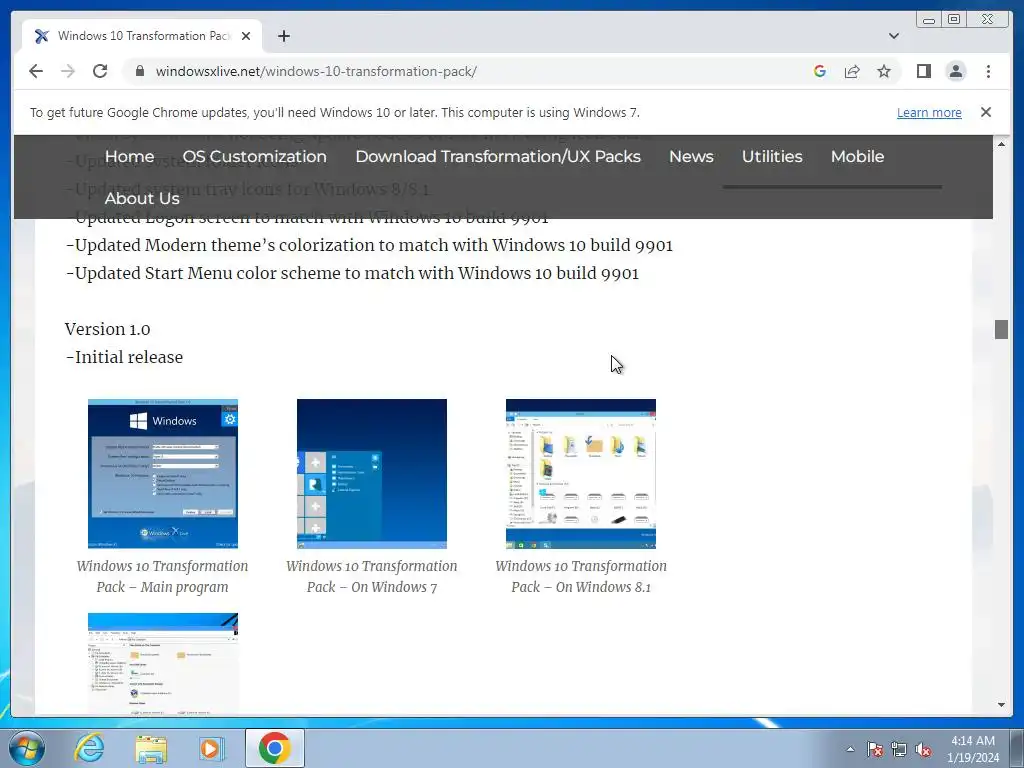The image size is (1024, 768).
Task: Click the page scroll down arrow
Action: click(1001, 705)
